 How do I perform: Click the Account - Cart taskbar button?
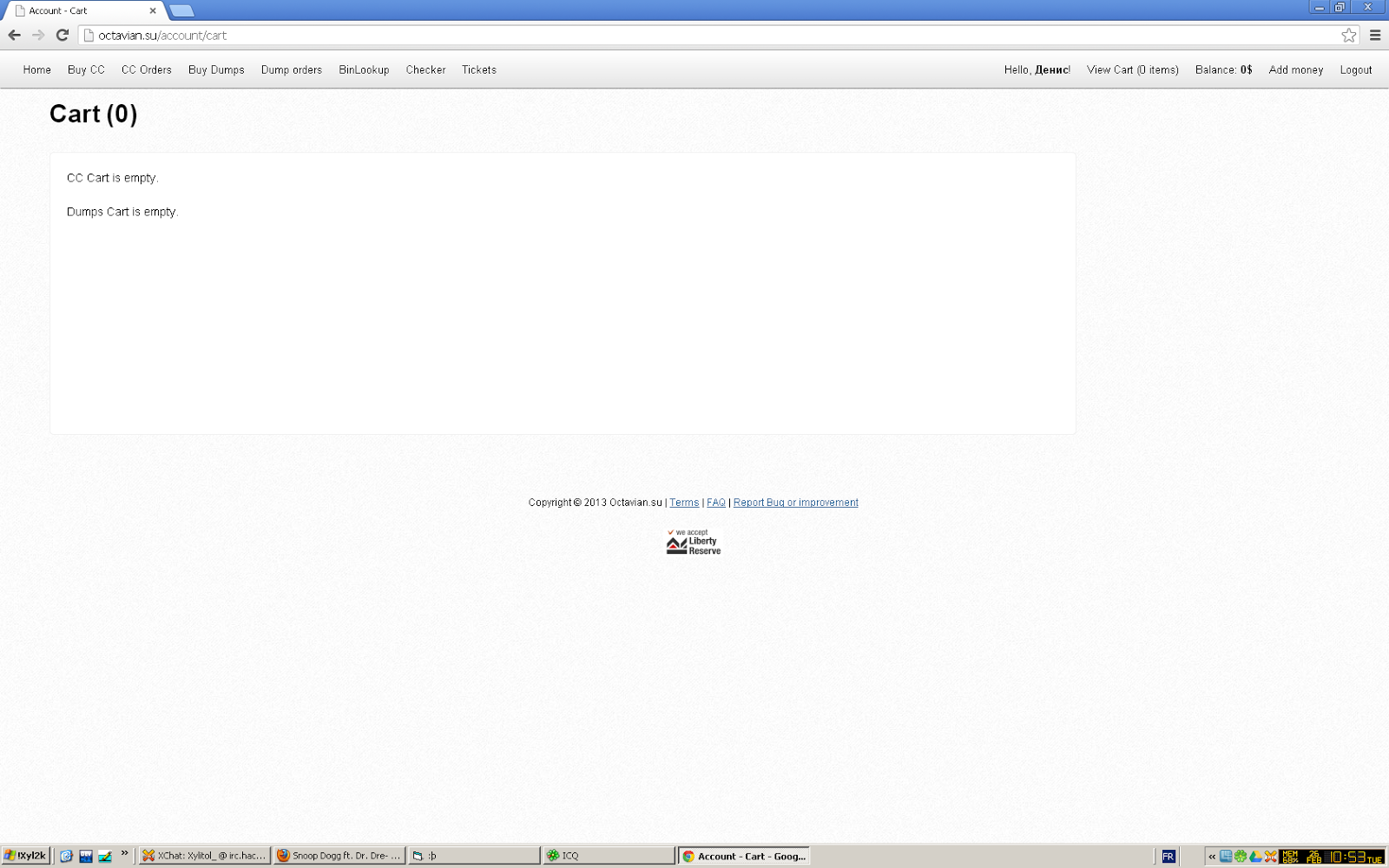[x=744, y=856]
